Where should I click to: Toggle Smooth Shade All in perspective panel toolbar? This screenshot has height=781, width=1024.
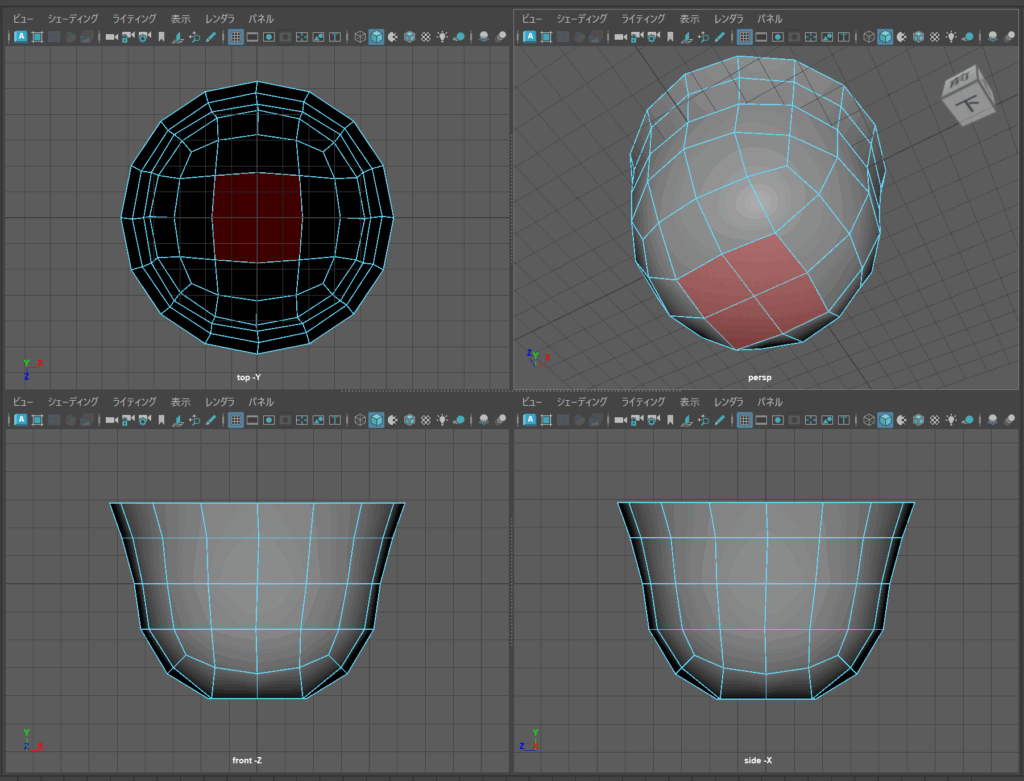[x=884, y=37]
